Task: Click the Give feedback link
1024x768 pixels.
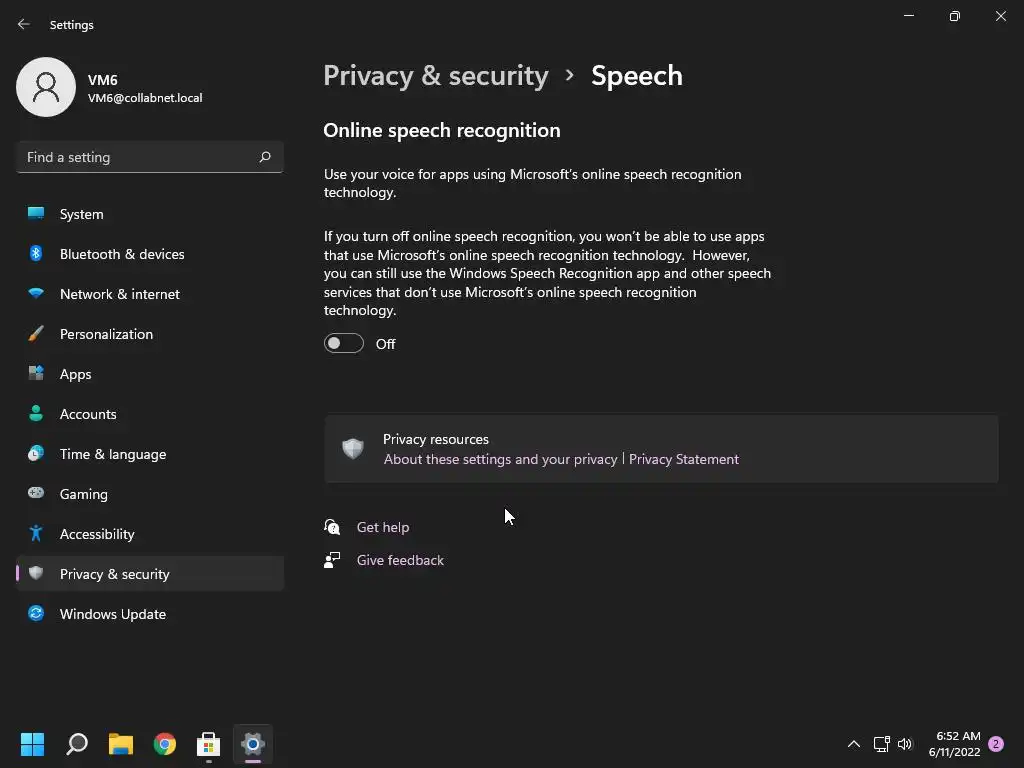Action: [400, 560]
